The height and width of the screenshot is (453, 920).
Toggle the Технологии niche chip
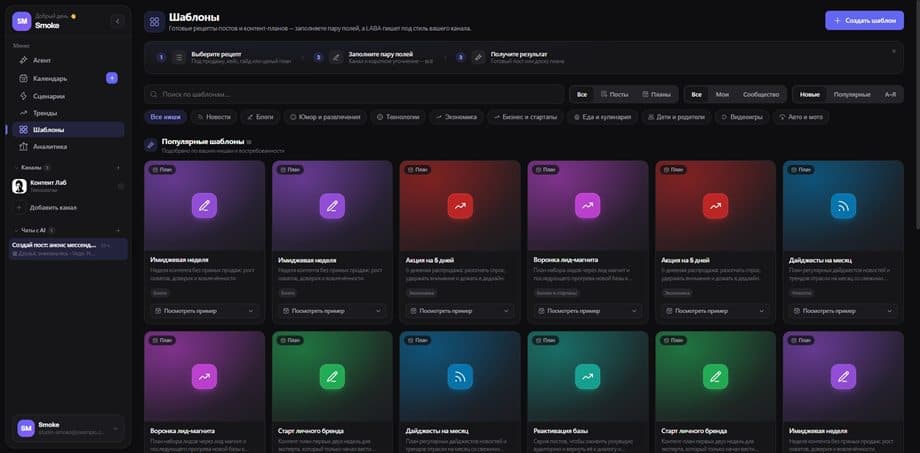pos(398,117)
